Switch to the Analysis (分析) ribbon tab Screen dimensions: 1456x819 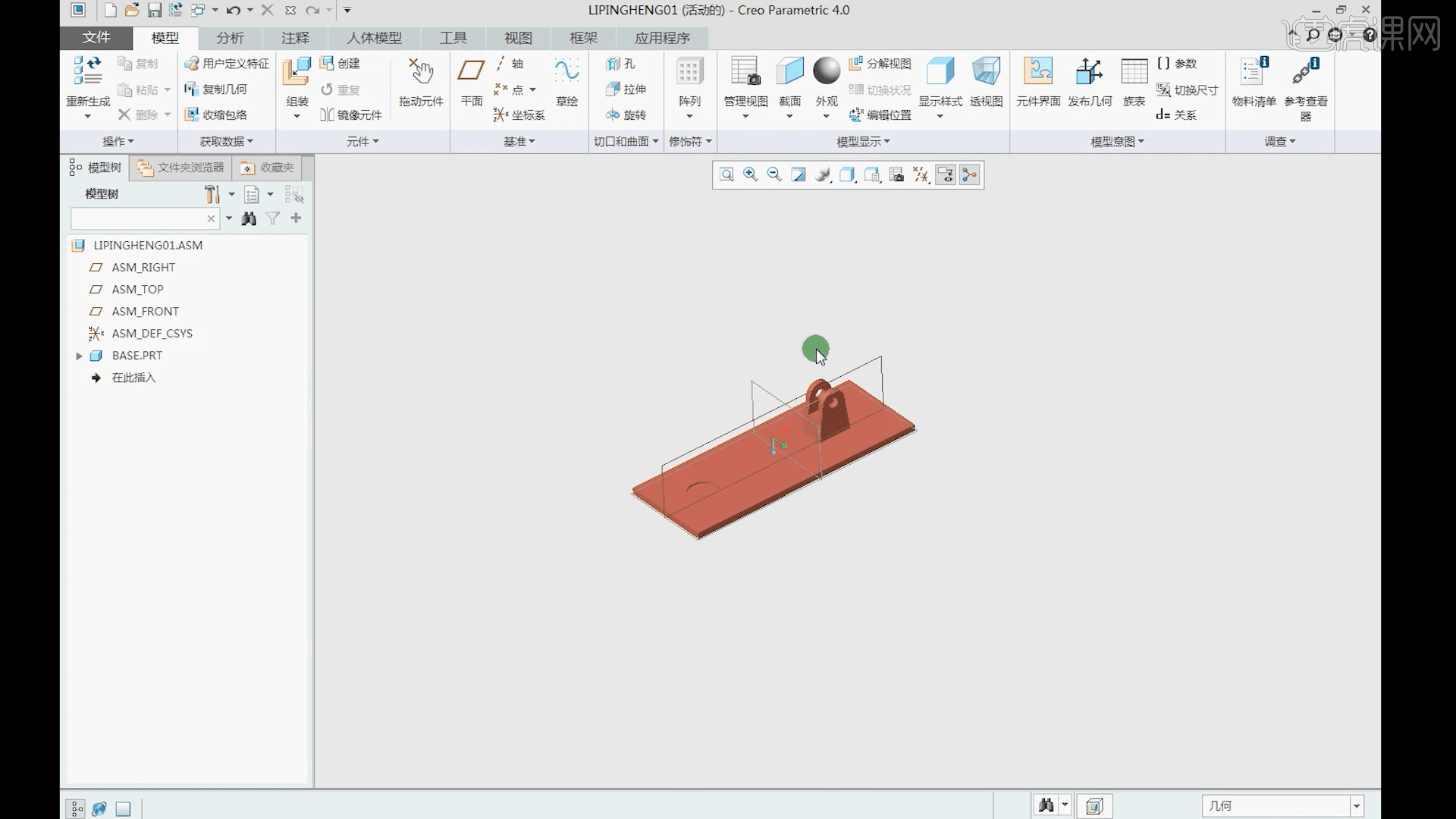pos(230,38)
